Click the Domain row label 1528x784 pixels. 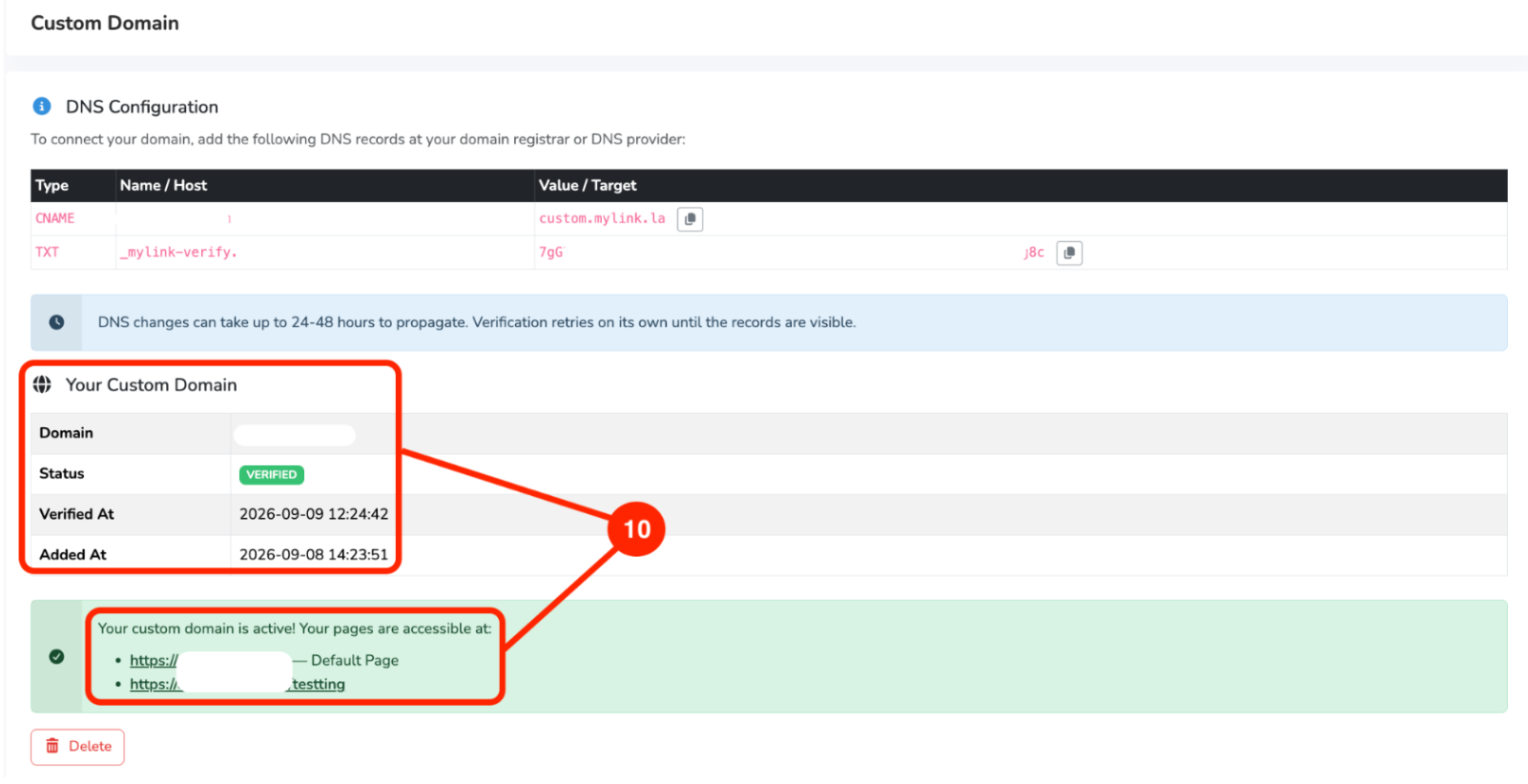pos(66,433)
